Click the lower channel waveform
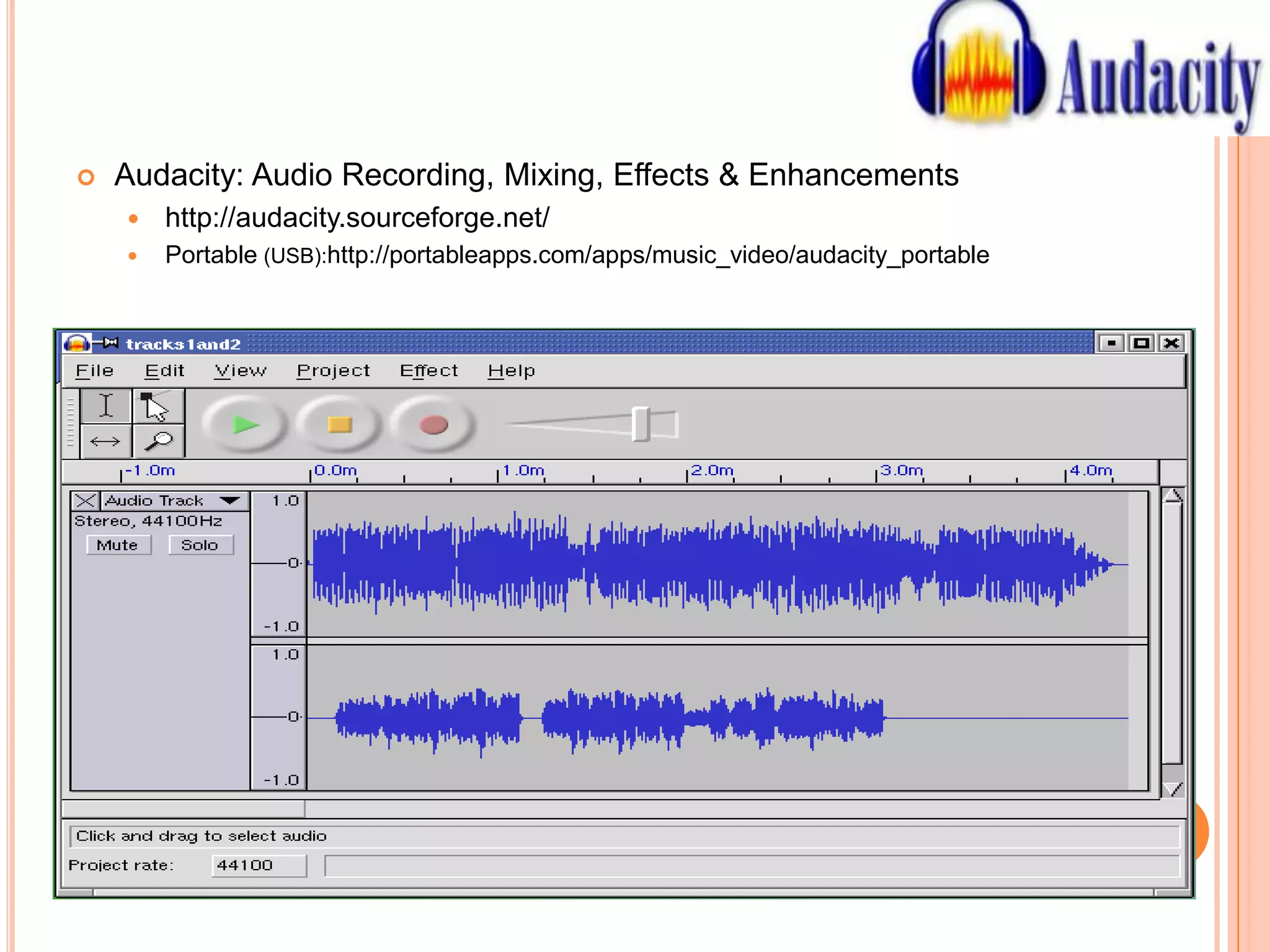Image resolution: width=1270 pixels, height=952 pixels. pos(718,718)
